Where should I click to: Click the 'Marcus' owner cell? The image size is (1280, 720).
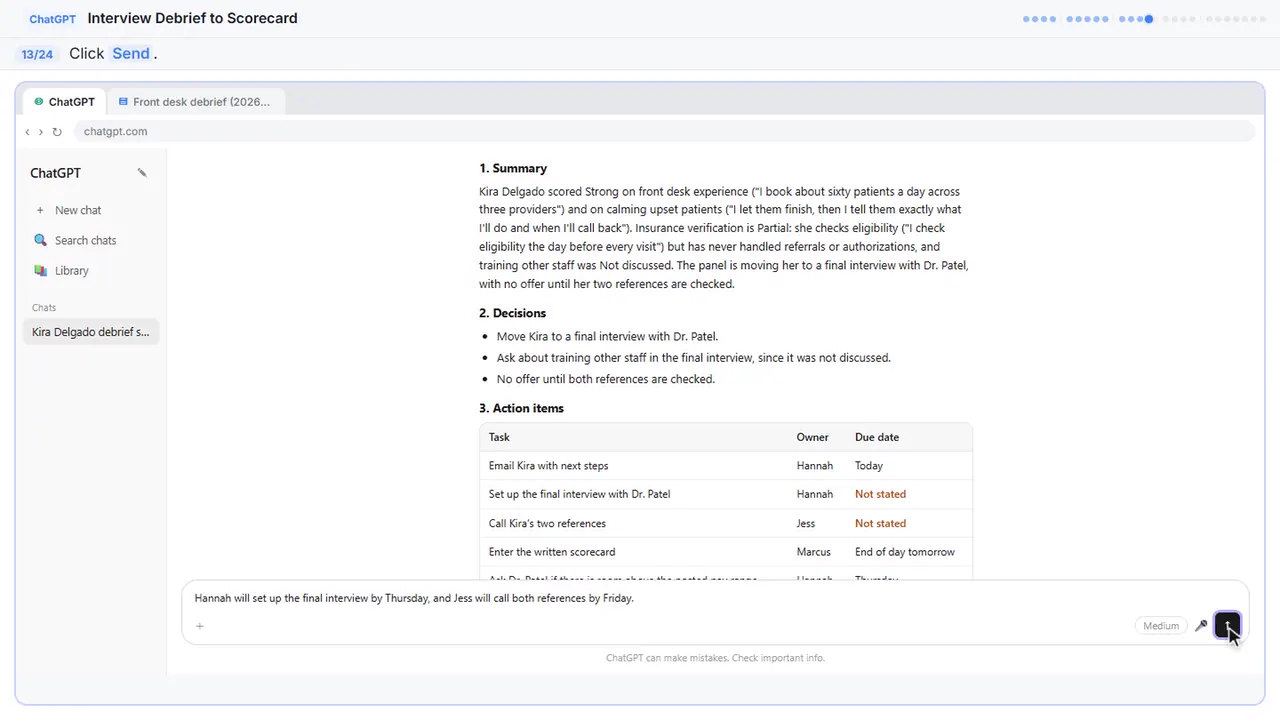click(x=814, y=552)
